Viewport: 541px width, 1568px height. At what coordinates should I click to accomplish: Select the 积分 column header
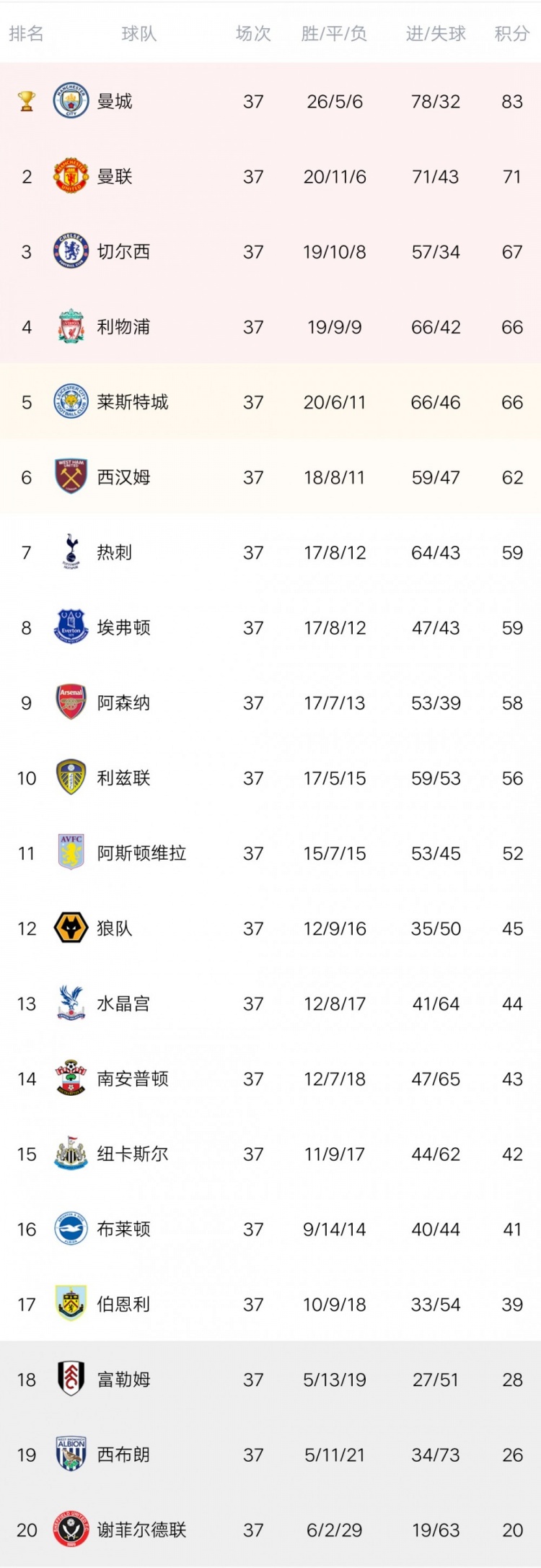[512, 34]
